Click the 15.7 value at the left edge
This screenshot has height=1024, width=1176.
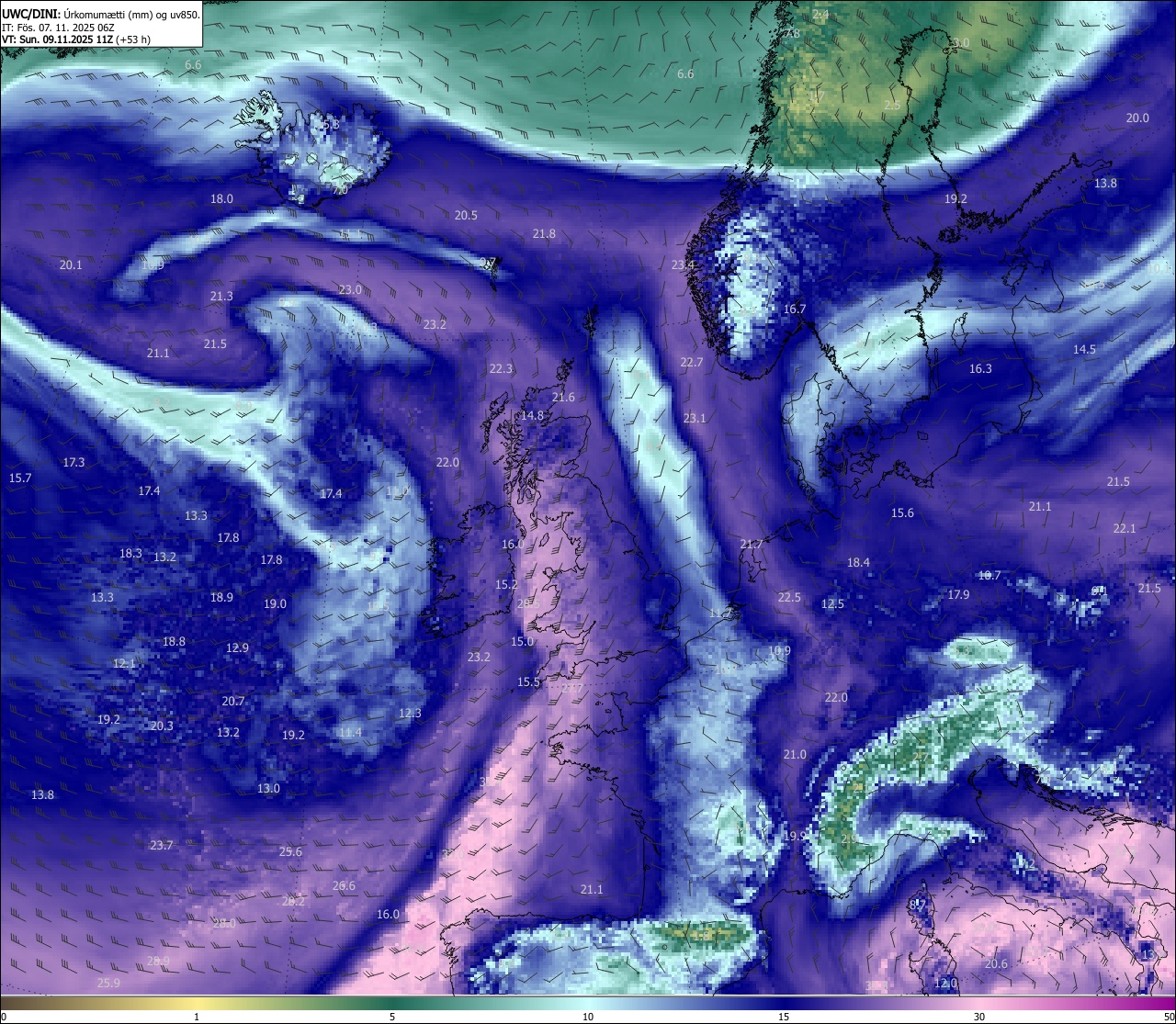(20, 478)
